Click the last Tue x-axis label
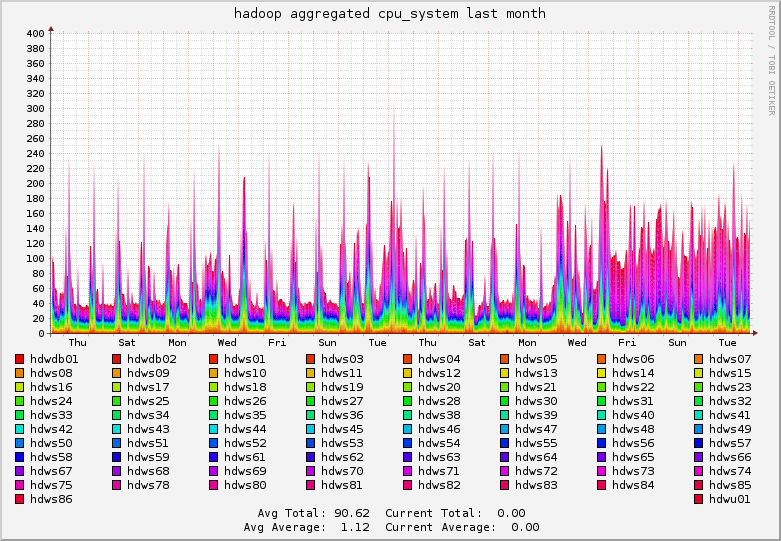Viewport: 781px width, 541px height. click(x=727, y=343)
